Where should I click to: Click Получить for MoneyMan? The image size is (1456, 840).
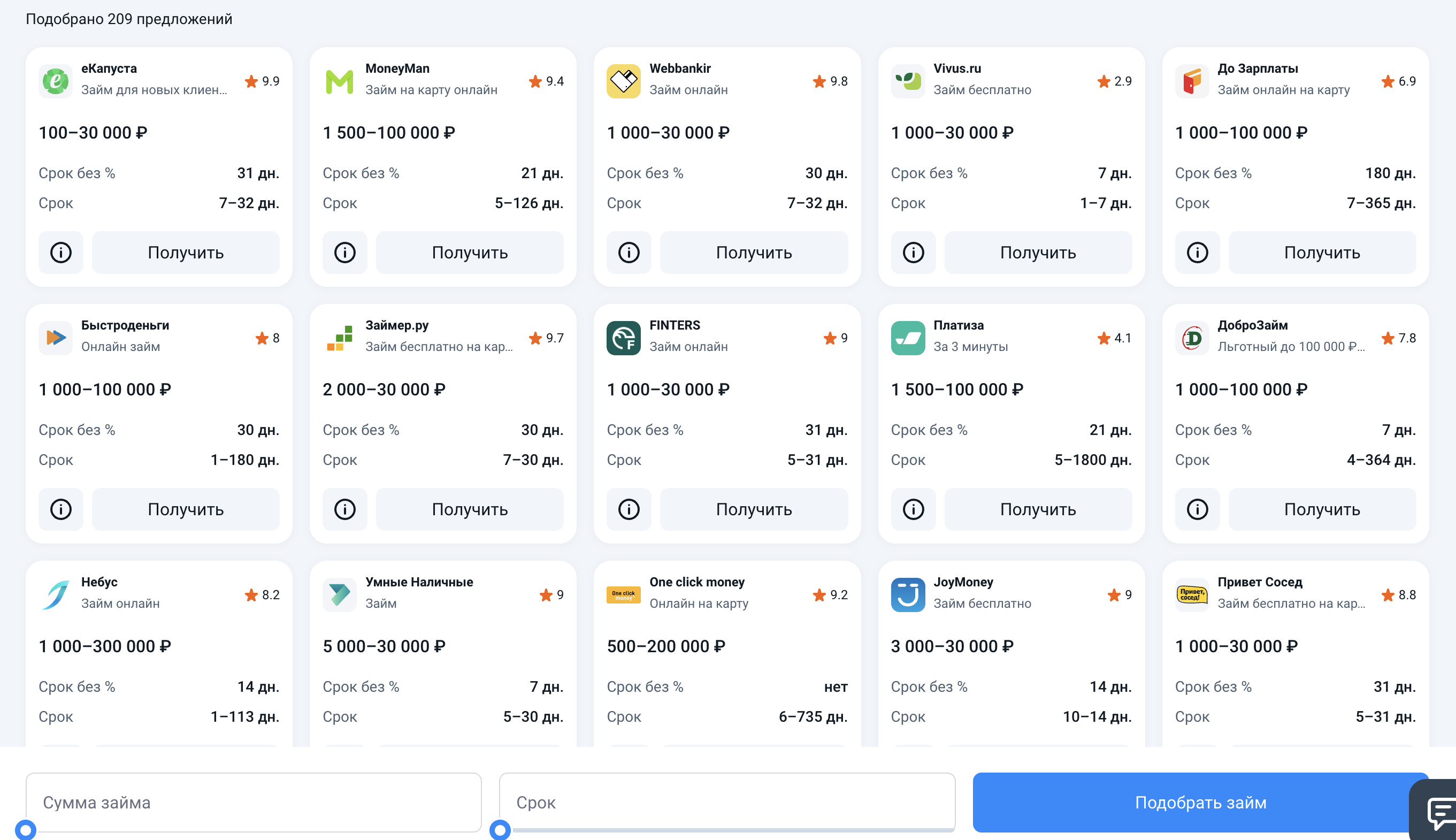(x=470, y=252)
